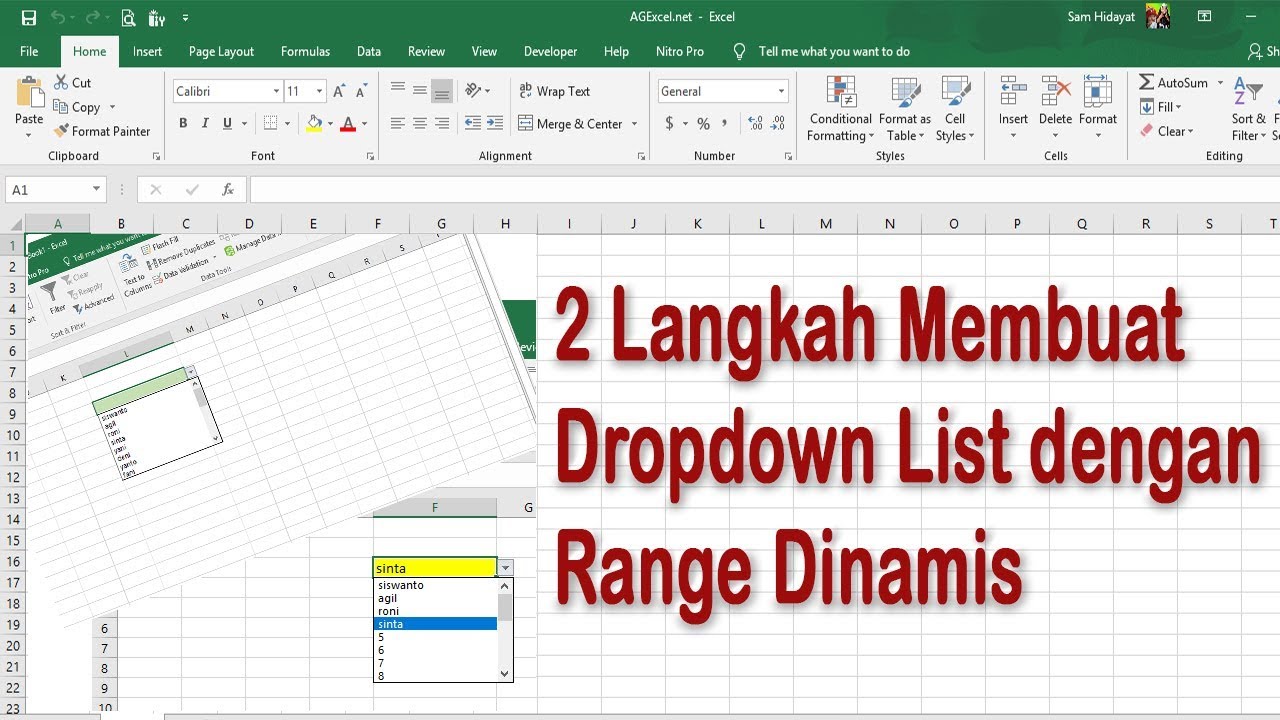
Task: Toggle Italic formatting
Action: pyautogui.click(x=205, y=124)
